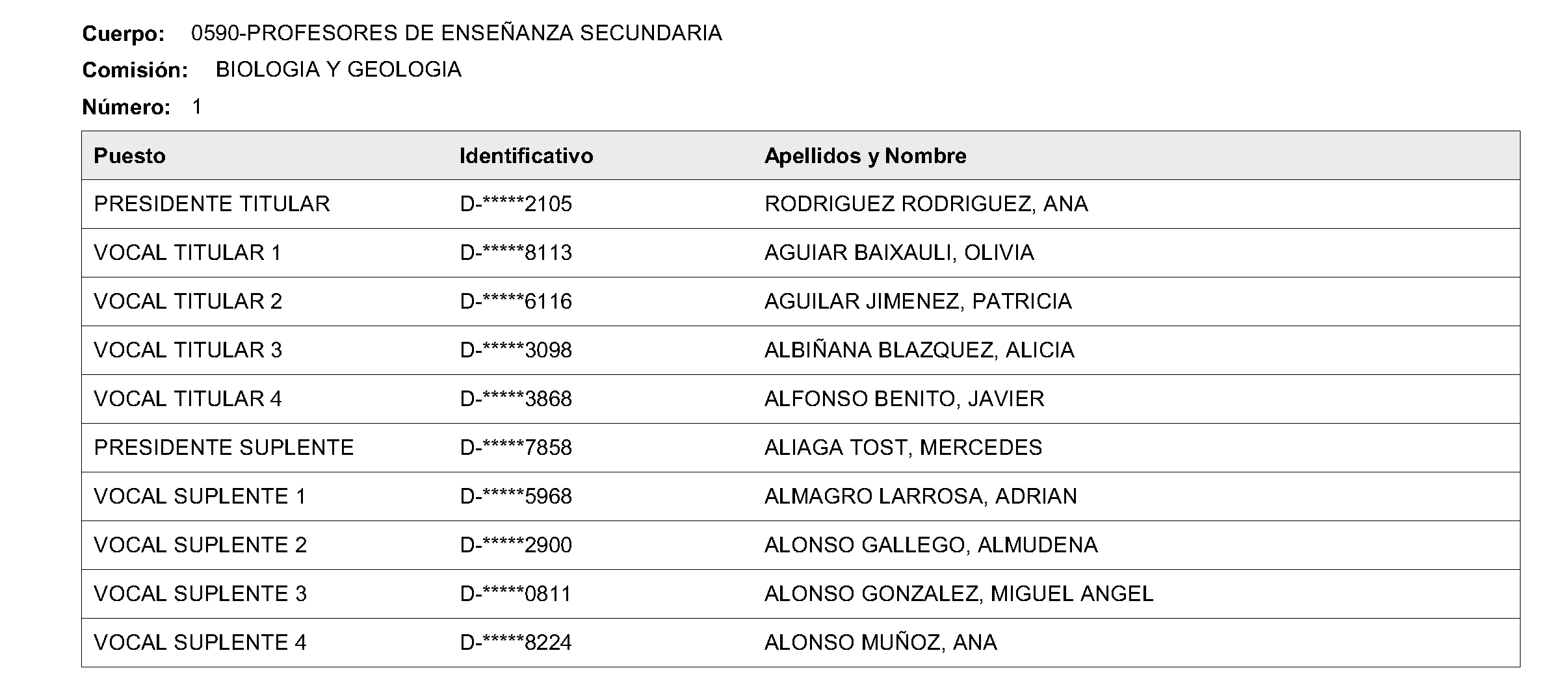The image size is (1568, 681).
Task: Click the name ALMAGRO LARROSA, ADRIAN
Action: click(x=921, y=496)
